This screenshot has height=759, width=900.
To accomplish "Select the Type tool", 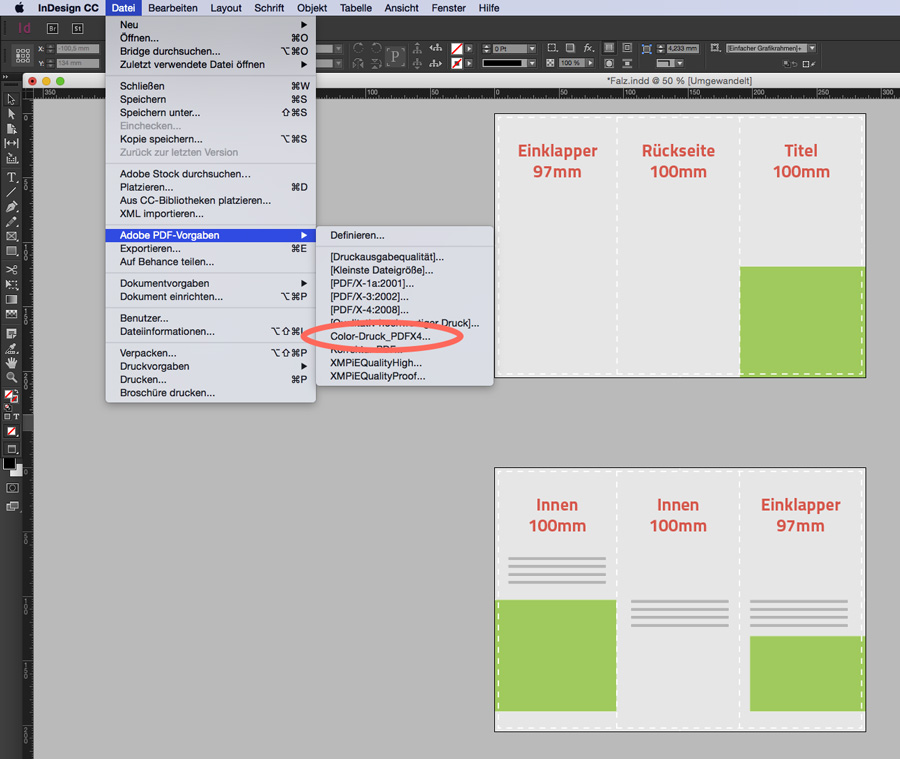I will click(11, 177).
